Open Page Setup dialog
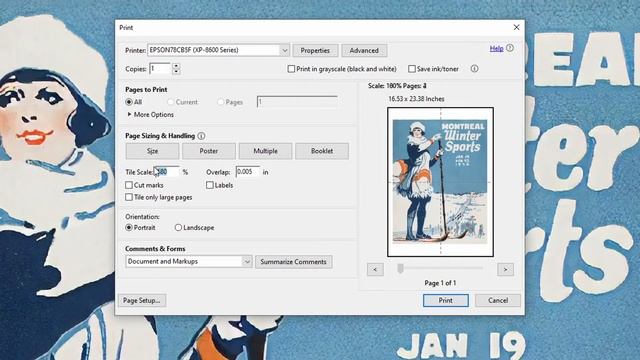Image resolution: width=640 pixels, height=360 pixels. click(142, 300)
